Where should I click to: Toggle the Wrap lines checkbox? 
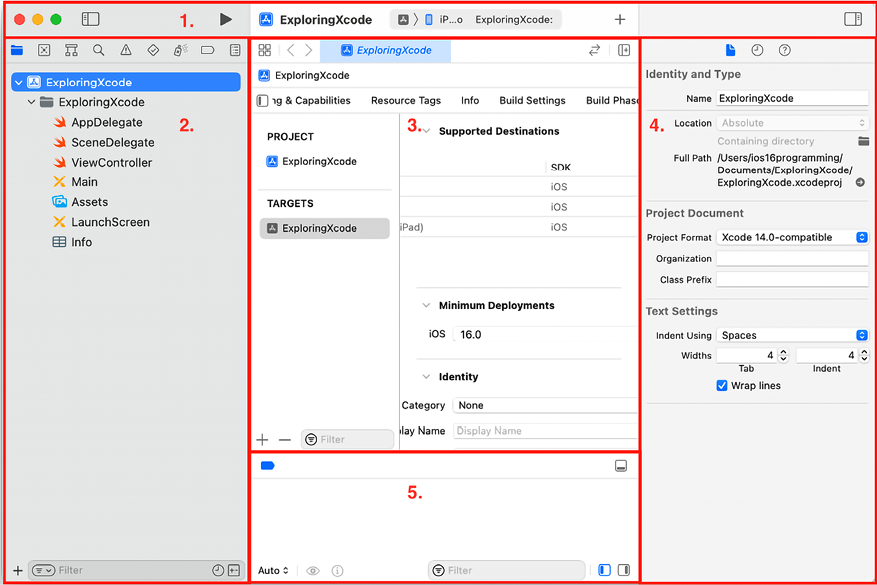(x=722, y=386)
